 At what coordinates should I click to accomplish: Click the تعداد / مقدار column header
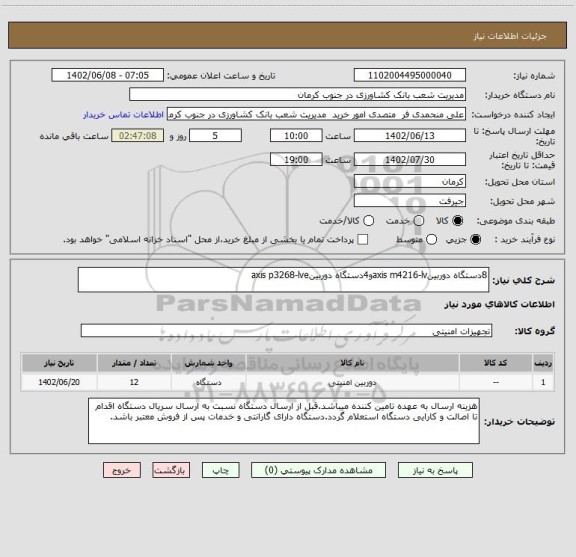coord(134,363)
